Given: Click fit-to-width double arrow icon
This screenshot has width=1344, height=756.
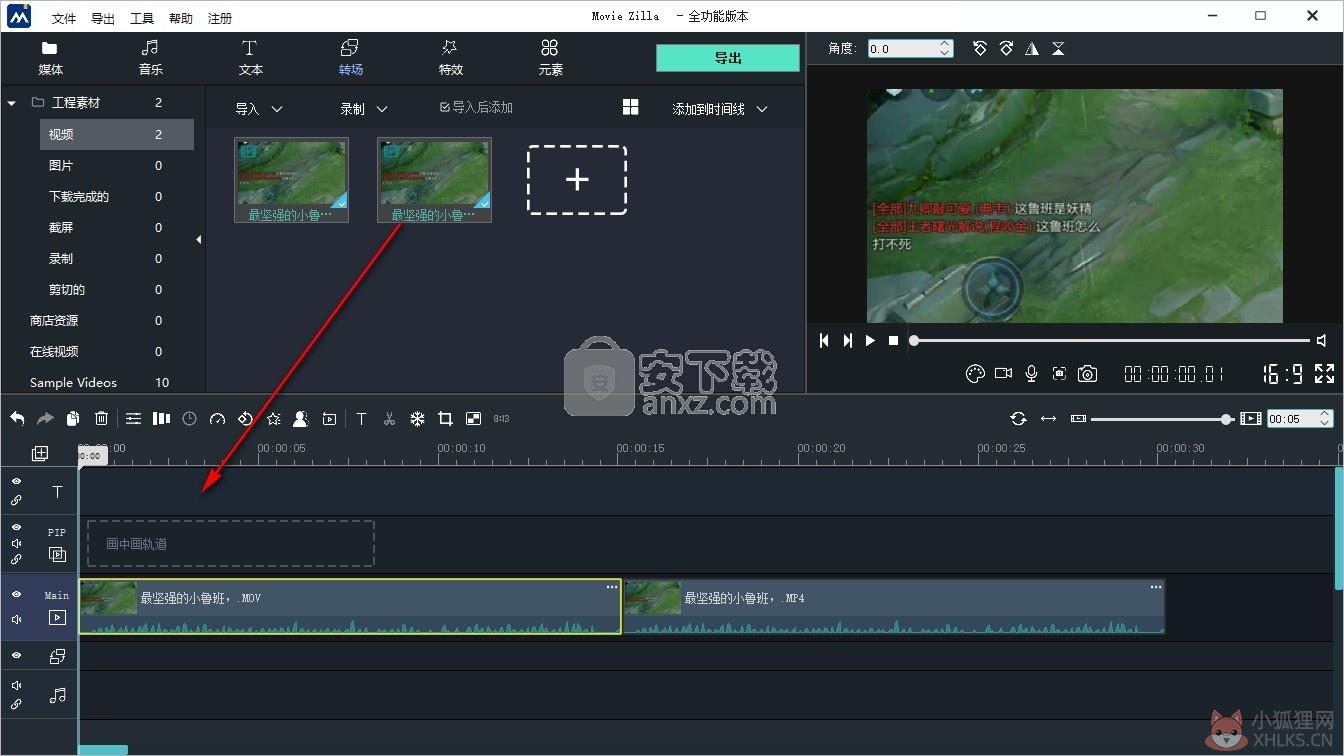Looking at the screenshot, I should 1048,419.
